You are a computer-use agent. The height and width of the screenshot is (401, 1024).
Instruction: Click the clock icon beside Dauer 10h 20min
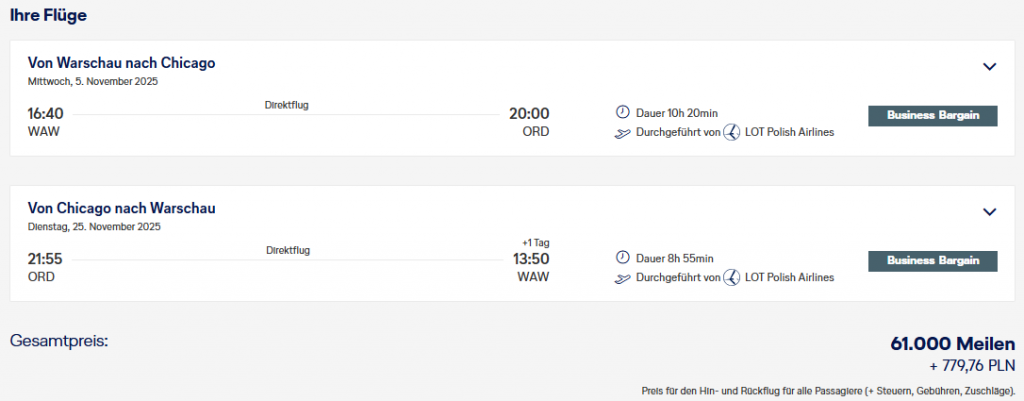click(622, 113)
